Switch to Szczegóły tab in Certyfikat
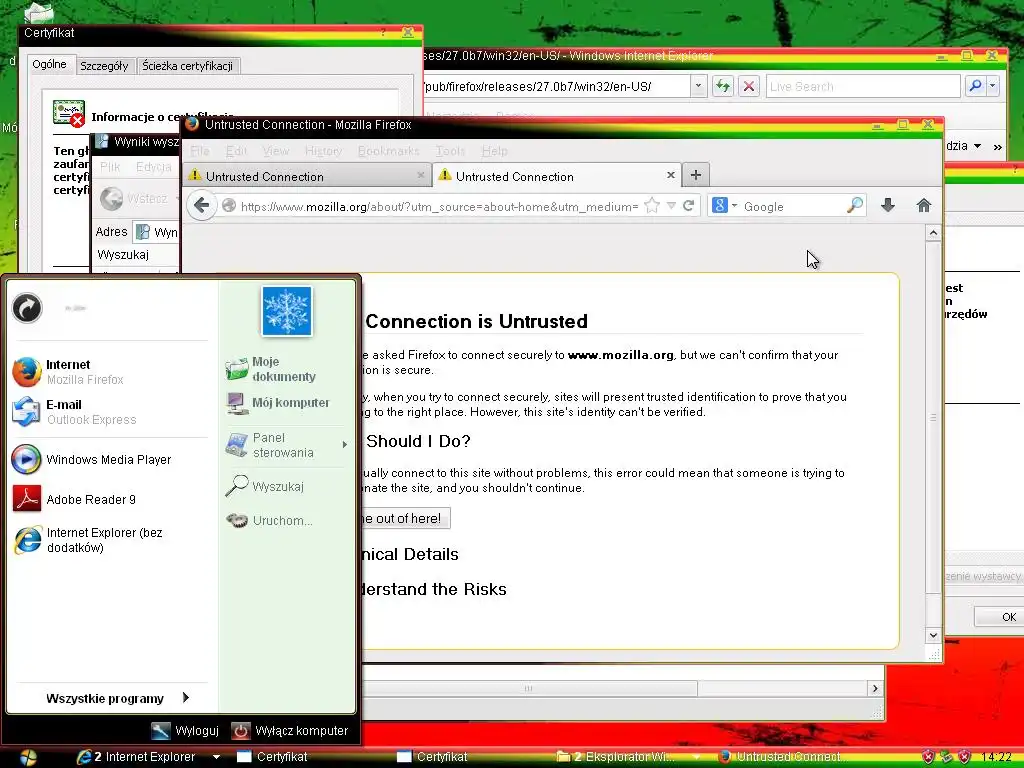The height and width of the screenshot is (768, 1024). tap(104, 66)
